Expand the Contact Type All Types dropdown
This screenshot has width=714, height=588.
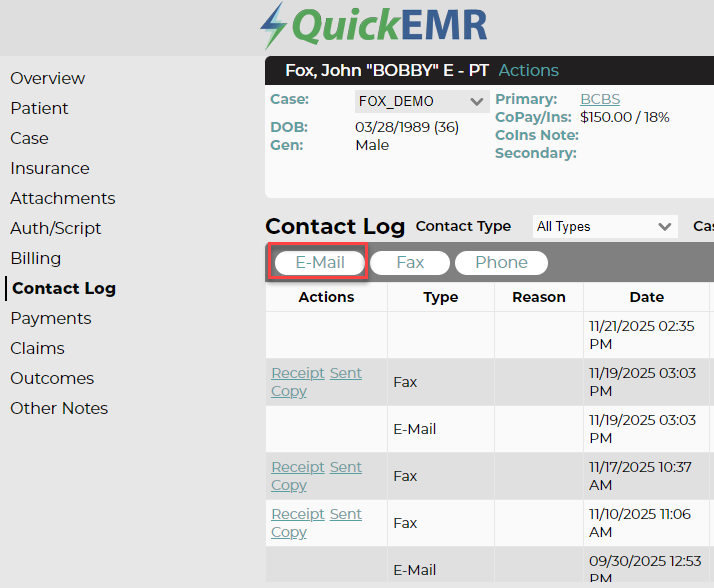click(605, 226)
